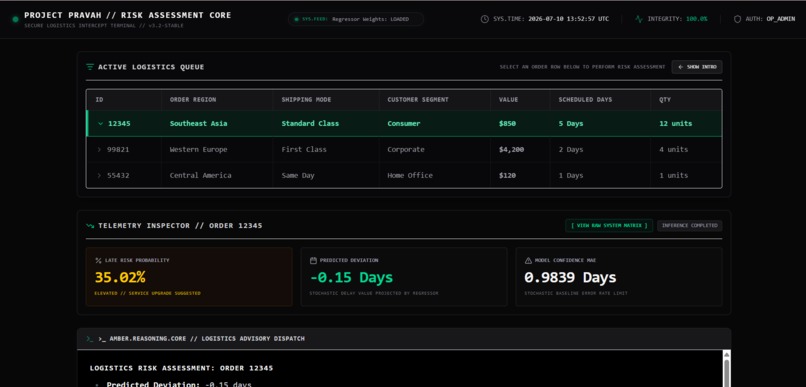806x387 pixels.
Task: Click the SYS-FEED Regressor Weights status pill
Action: (x=356, y=19)
